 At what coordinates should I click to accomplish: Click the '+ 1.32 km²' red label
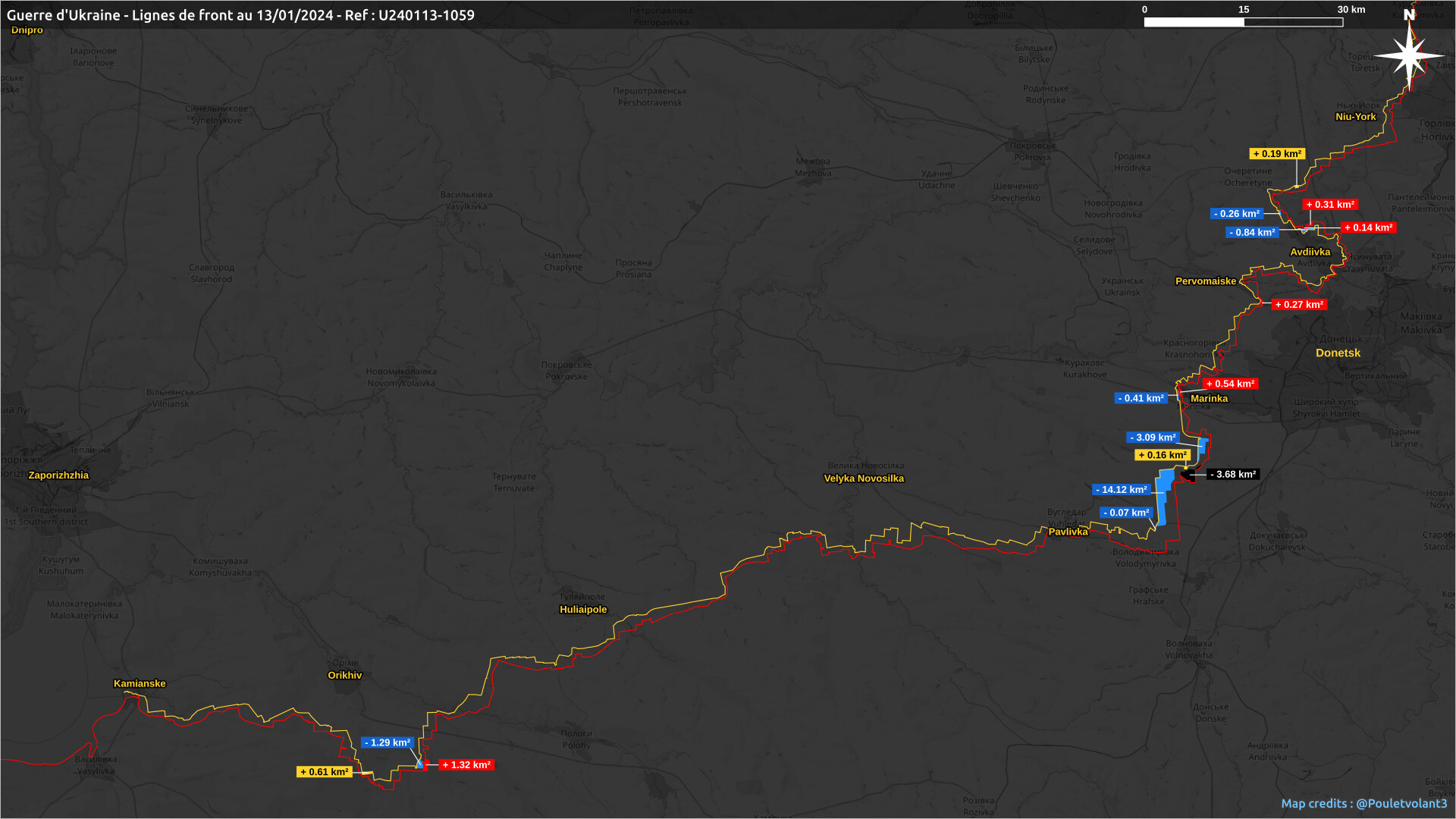coord(466,765)
